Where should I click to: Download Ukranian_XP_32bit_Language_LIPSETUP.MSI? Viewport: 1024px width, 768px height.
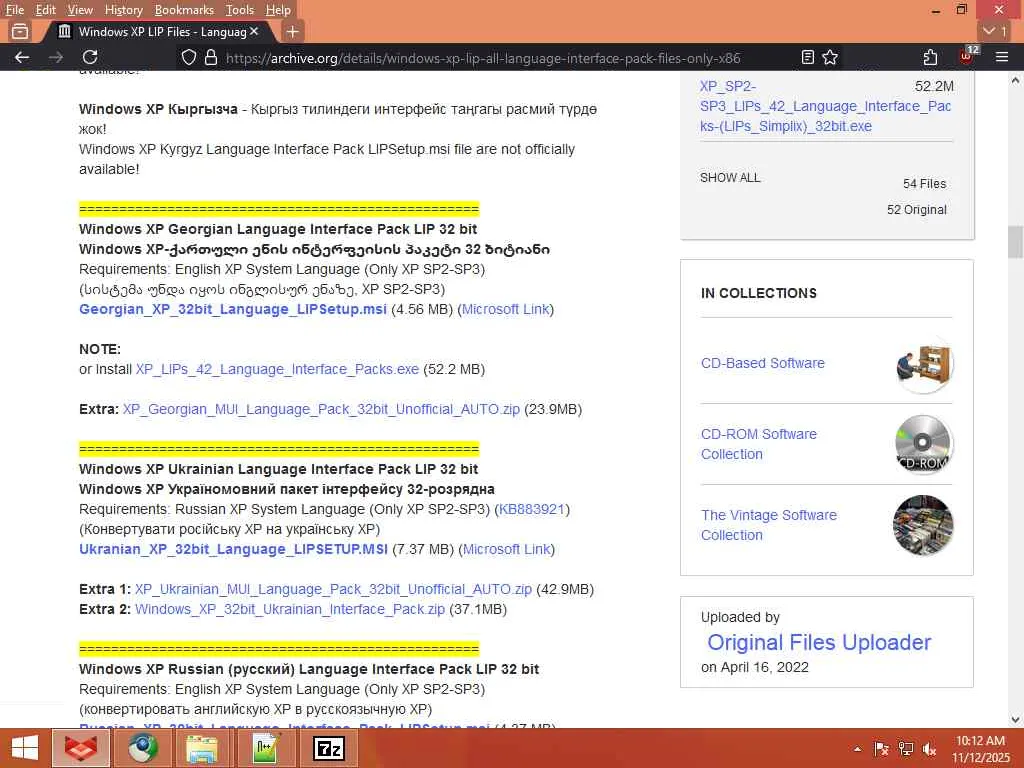[233, 549]
